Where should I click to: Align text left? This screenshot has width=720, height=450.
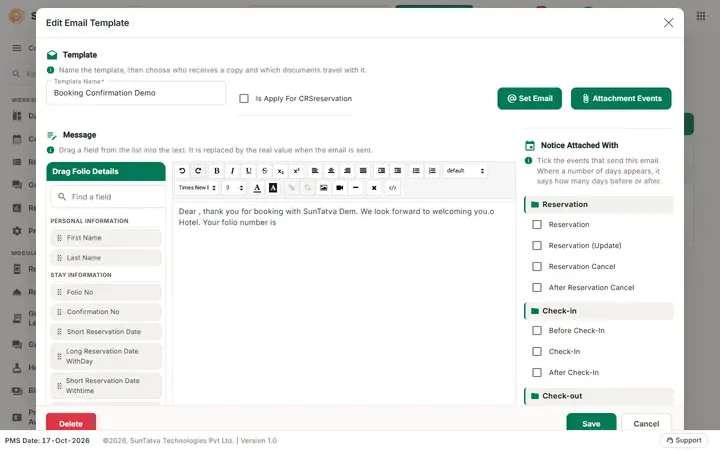point(315,171)
